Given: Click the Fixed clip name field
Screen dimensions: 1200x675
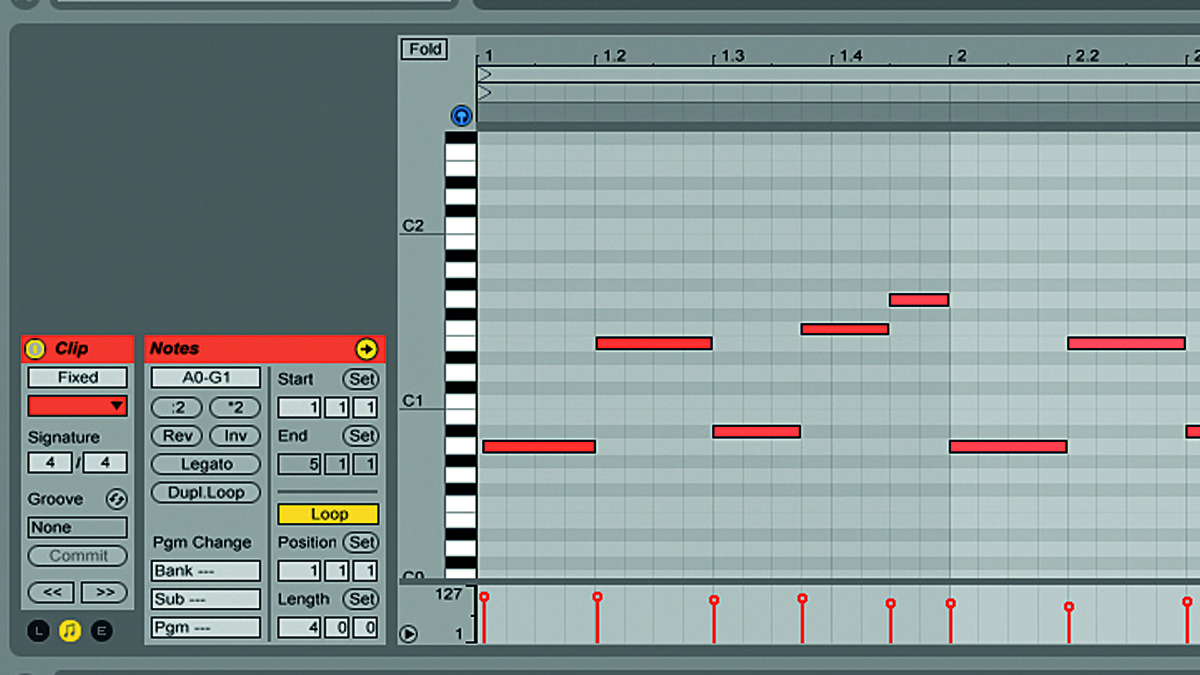Looking at the screenshot, I should [x=78, y=378].
